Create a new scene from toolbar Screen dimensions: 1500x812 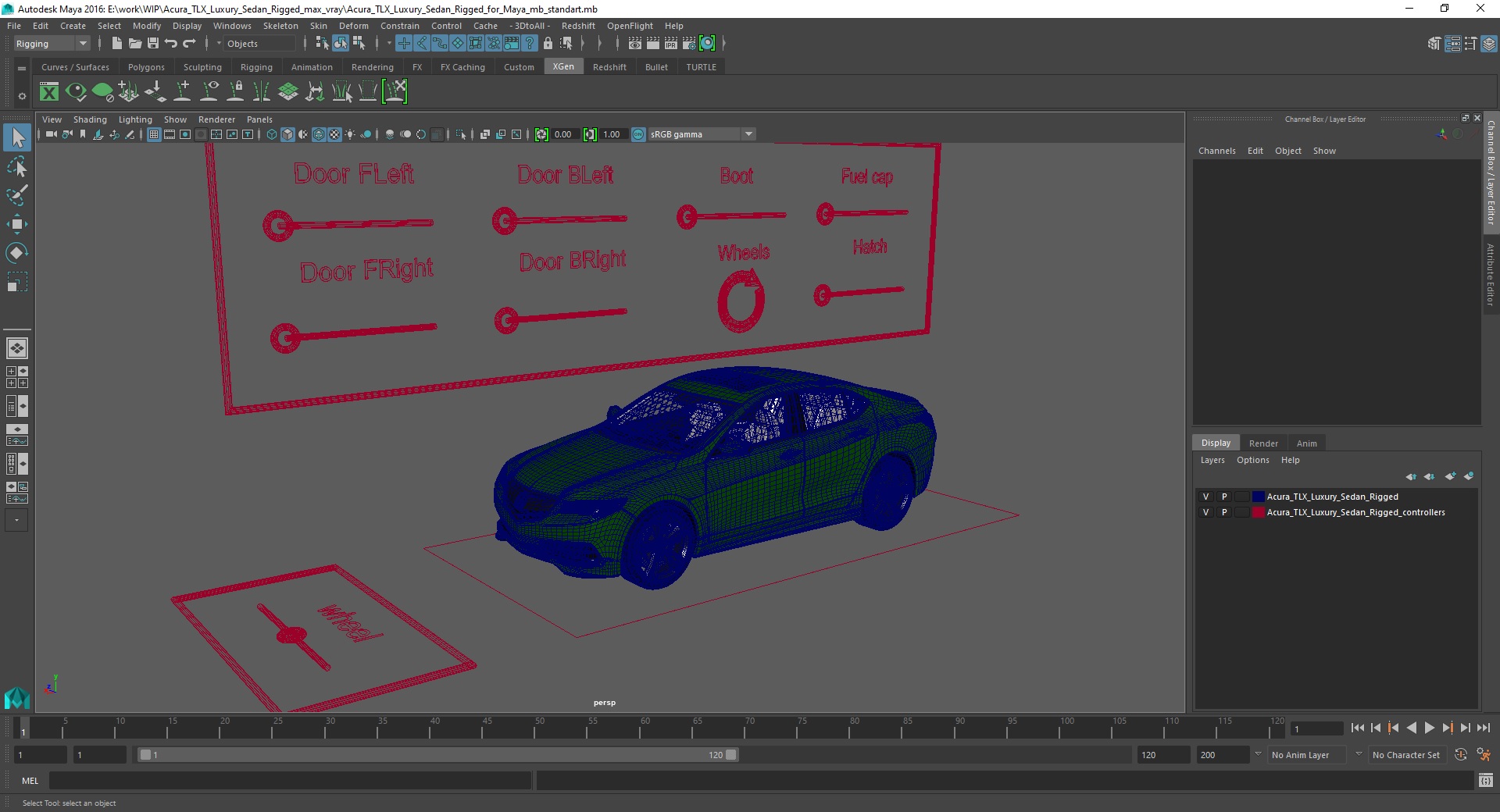pyautogui.click(x=116, y=44)
